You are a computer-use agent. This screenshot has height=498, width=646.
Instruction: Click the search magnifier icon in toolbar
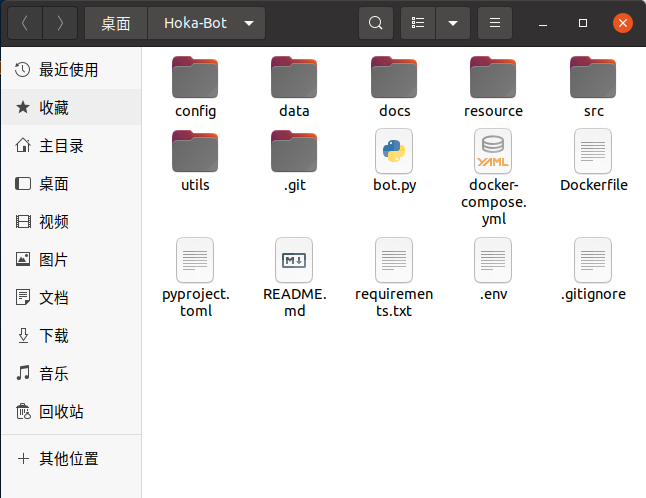tap(375, 22)
